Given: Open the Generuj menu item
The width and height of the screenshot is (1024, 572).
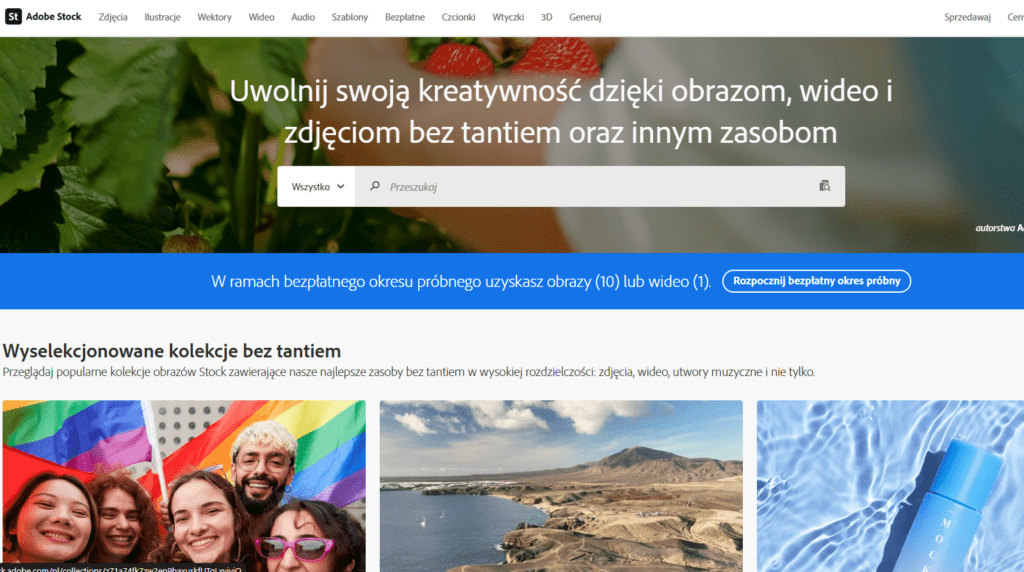Looking at the screenshot, I should [585, 18].
